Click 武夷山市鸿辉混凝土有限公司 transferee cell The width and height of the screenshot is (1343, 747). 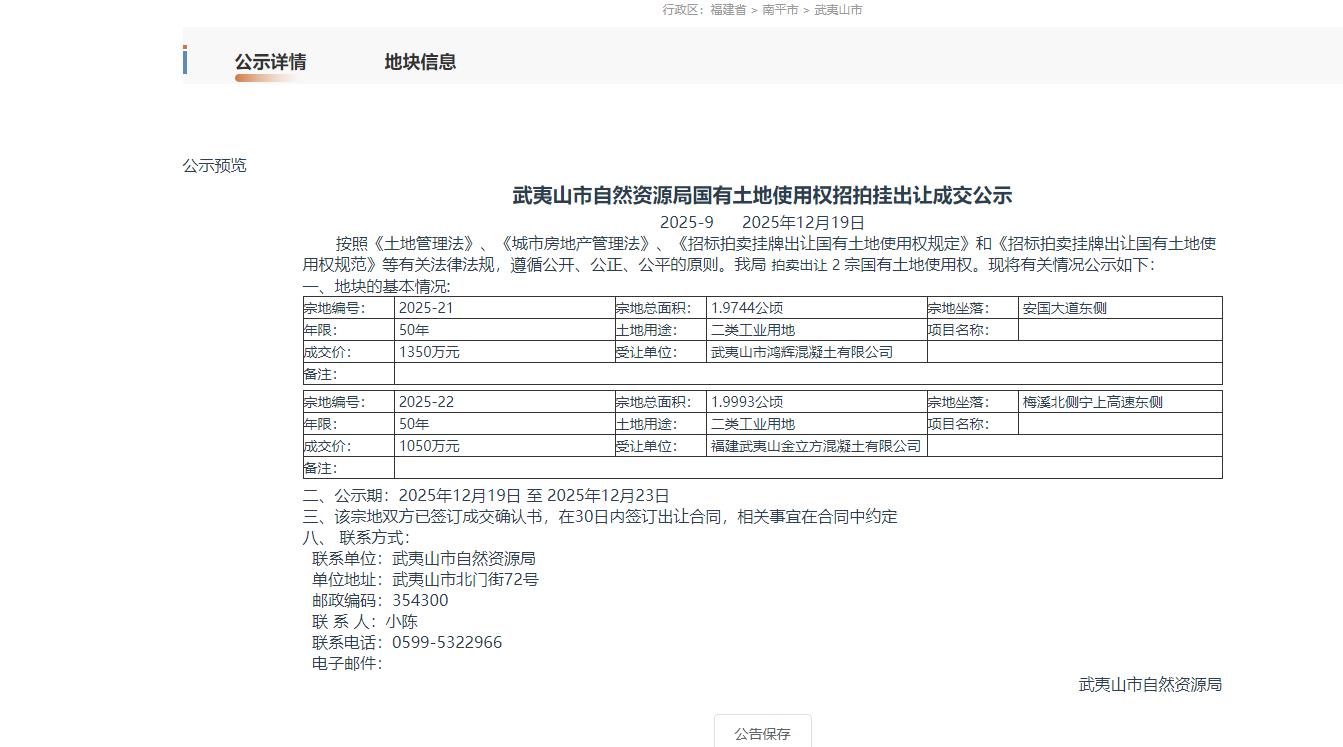(x=801, y=352)
